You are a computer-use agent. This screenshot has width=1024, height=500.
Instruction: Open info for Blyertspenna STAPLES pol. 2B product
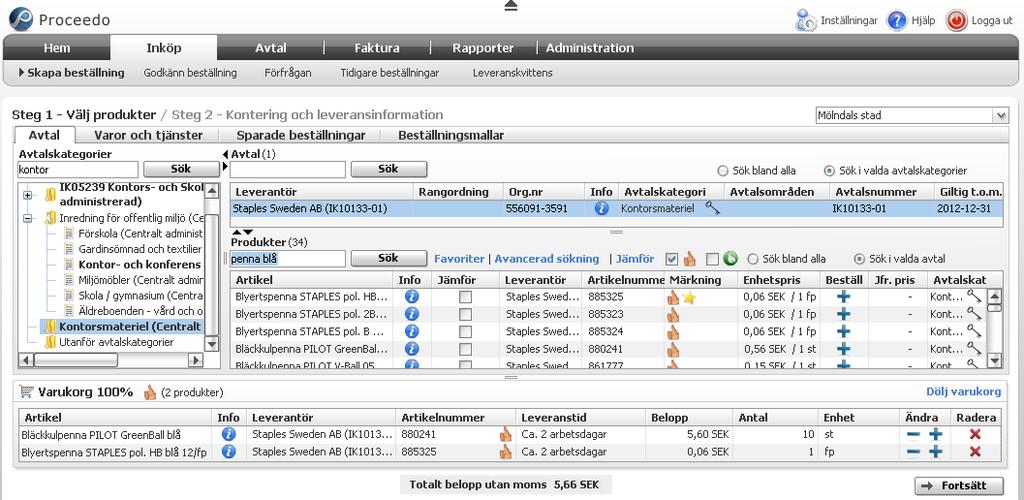coord(411,314)
